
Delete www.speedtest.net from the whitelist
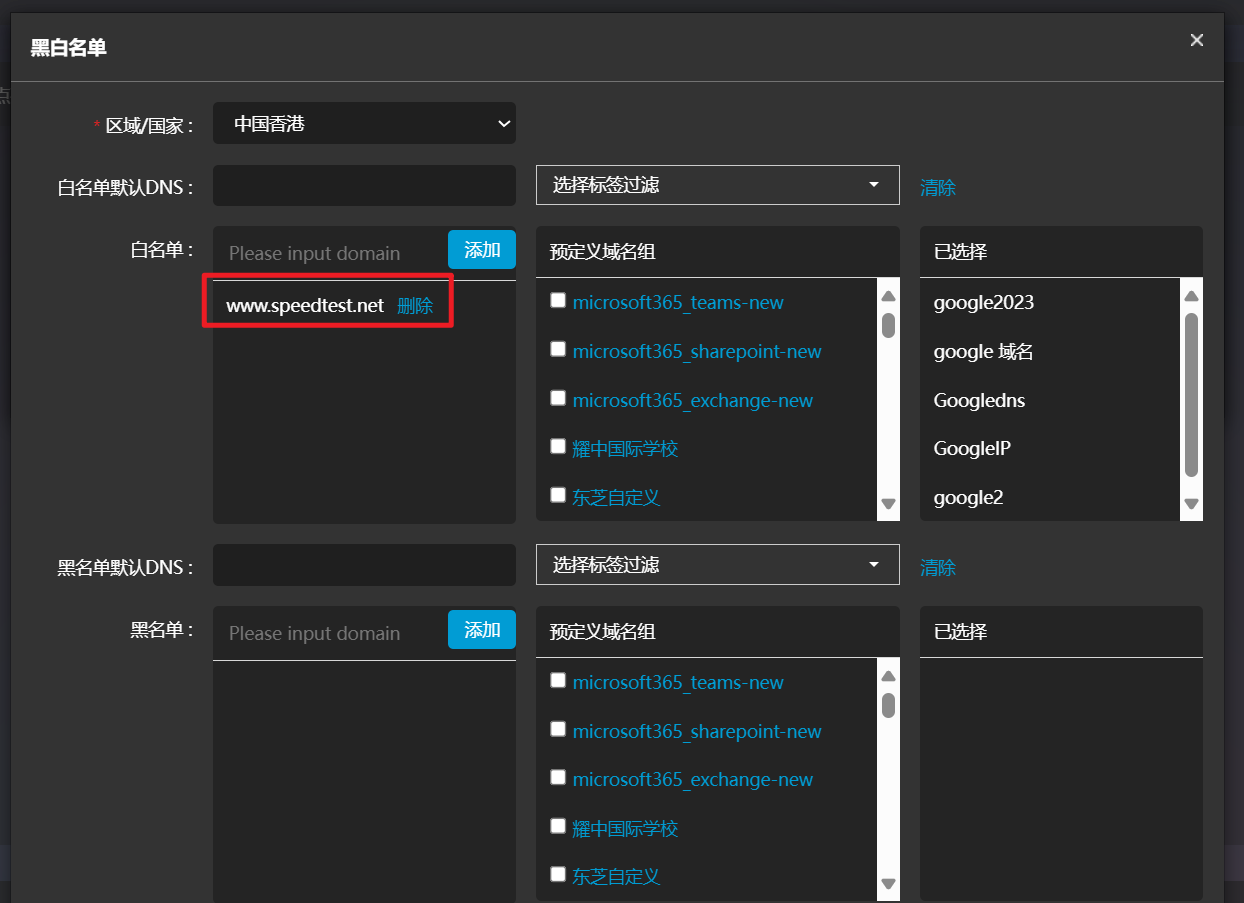coord(415,306)
